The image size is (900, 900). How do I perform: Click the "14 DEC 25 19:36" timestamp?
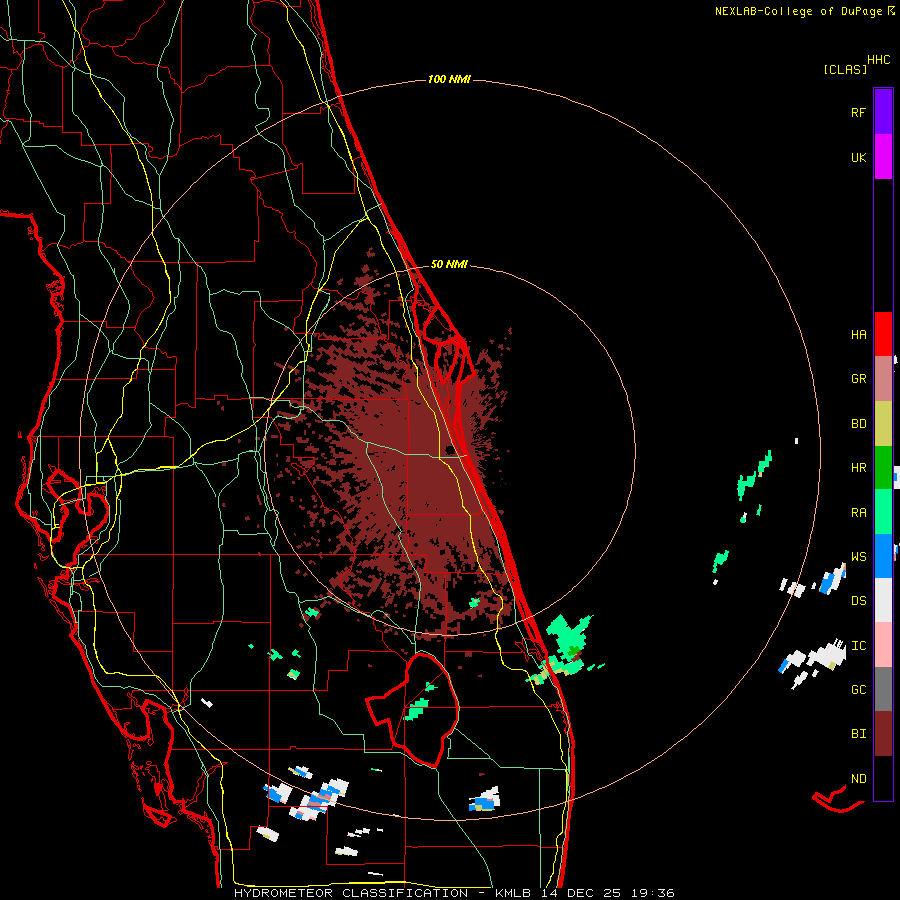tap(608, 893)
